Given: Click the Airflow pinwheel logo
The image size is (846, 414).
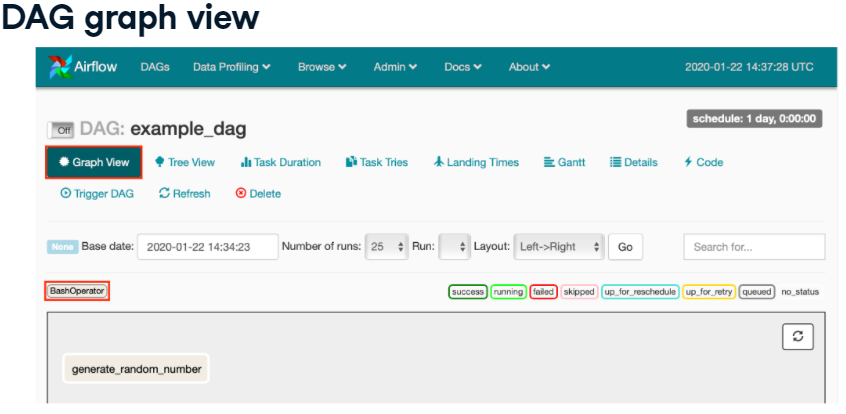Looking at the screenshot, I should click(59, 67).
